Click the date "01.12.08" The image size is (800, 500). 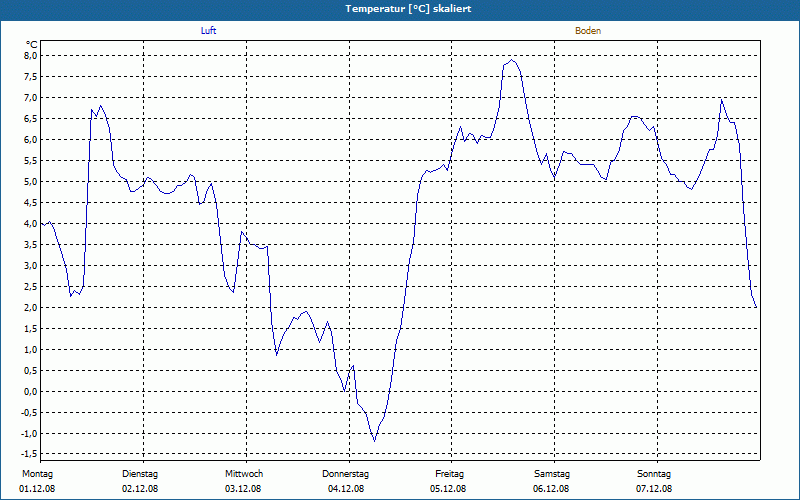pyautogui.click(x=37, y=489)
